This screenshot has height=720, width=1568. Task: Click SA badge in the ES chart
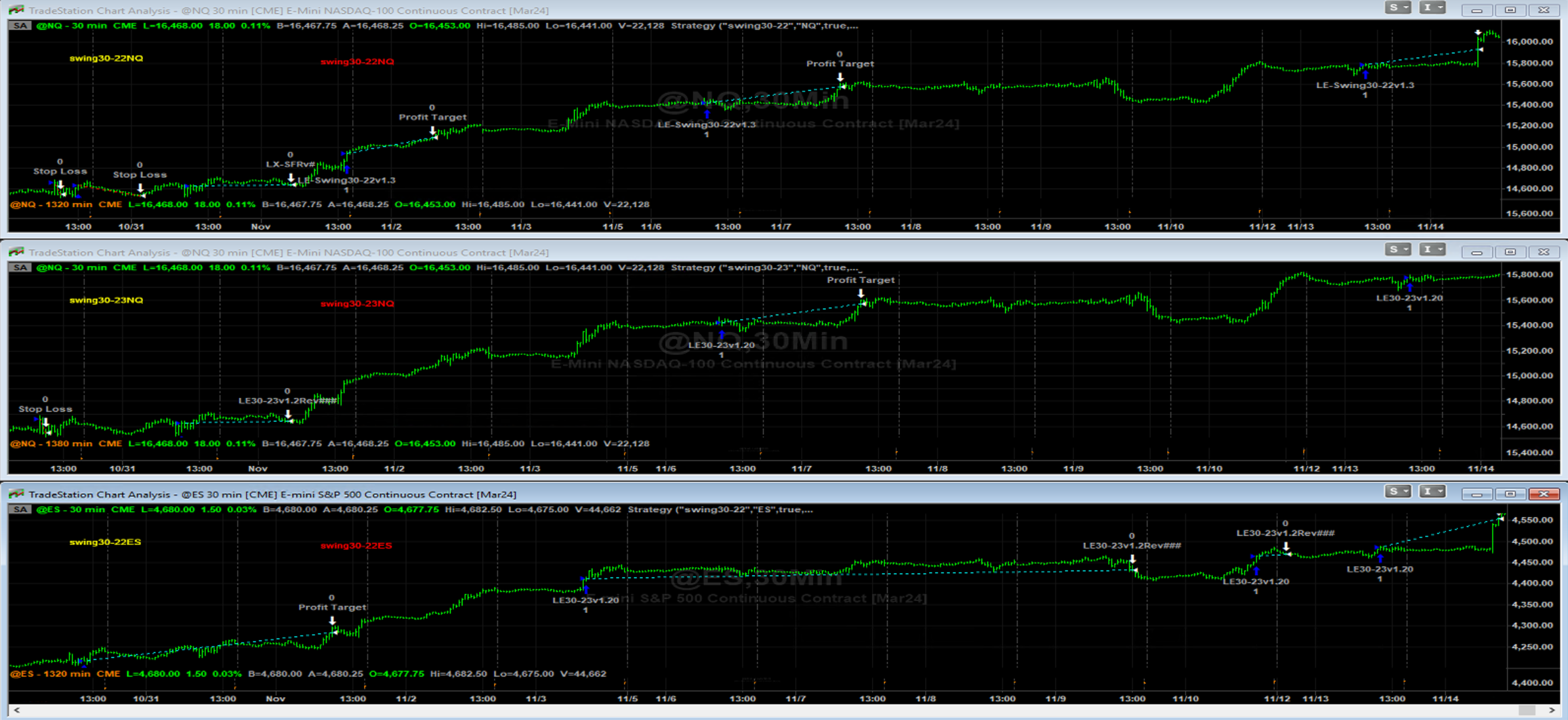(x=20, y=509)
